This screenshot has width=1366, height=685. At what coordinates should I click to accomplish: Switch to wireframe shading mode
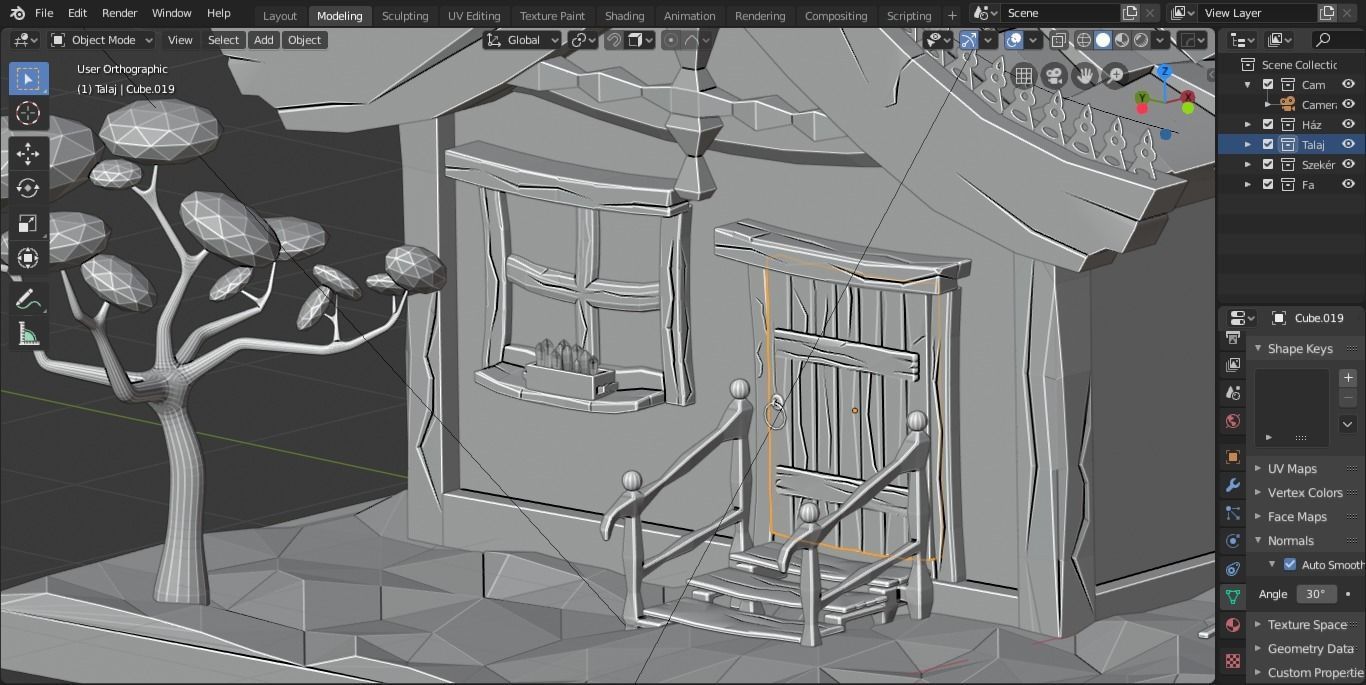1084,40
